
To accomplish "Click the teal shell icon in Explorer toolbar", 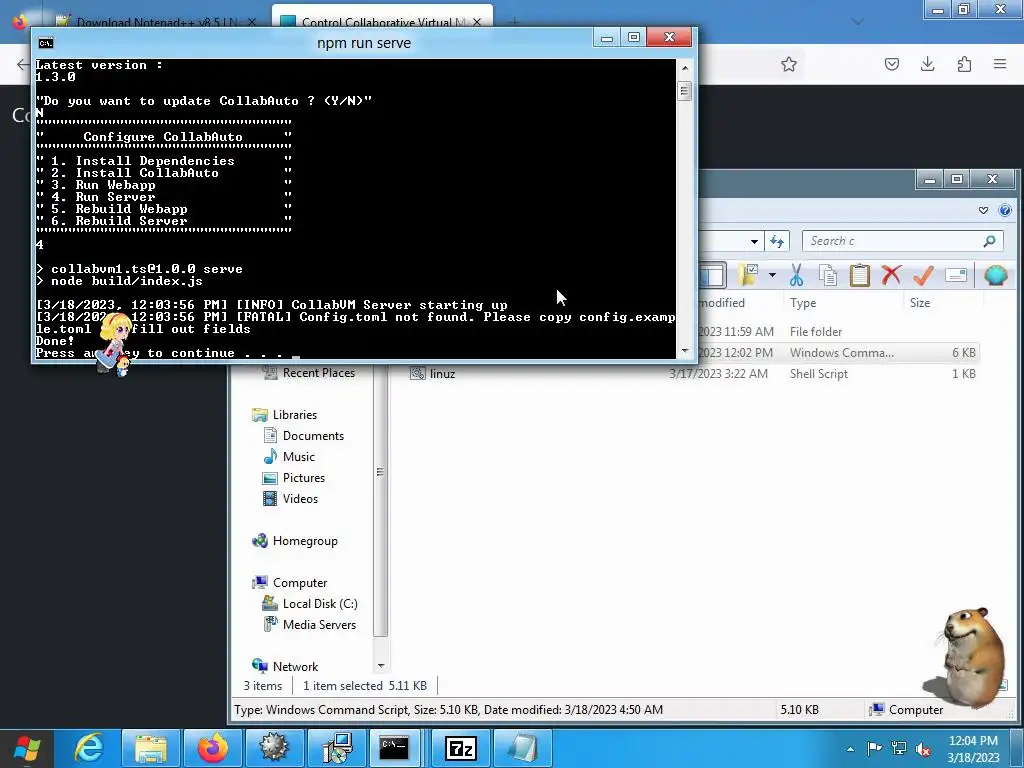I will (996, 275).
